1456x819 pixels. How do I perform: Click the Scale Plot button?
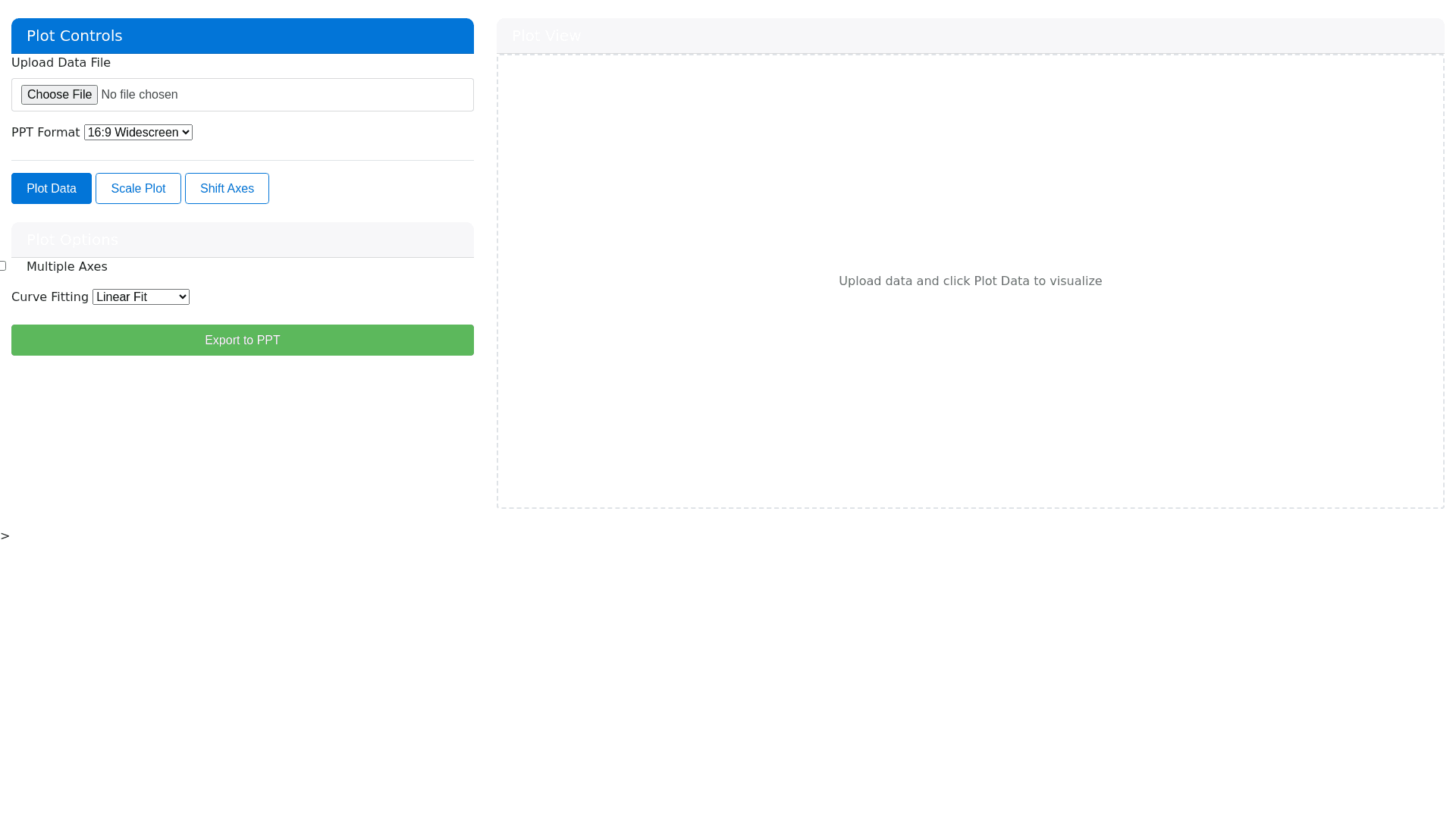(x=138, y=189)
